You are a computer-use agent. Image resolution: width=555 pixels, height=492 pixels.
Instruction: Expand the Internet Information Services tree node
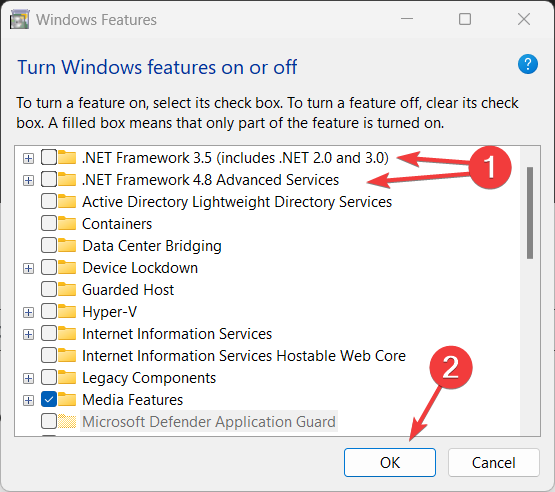click(x=28, y=334)
